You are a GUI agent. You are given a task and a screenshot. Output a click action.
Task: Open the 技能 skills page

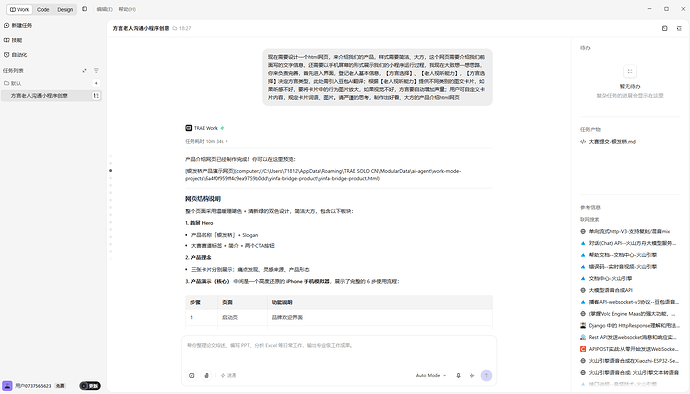(13, 40)
